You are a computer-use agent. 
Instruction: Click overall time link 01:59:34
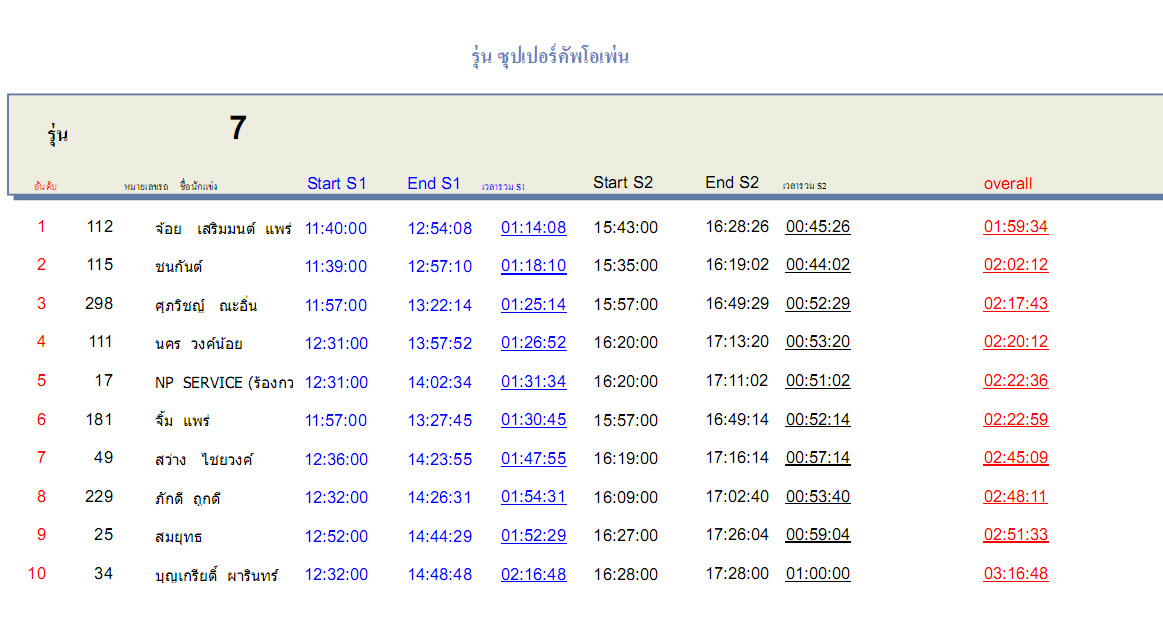tap(1015, 227)
